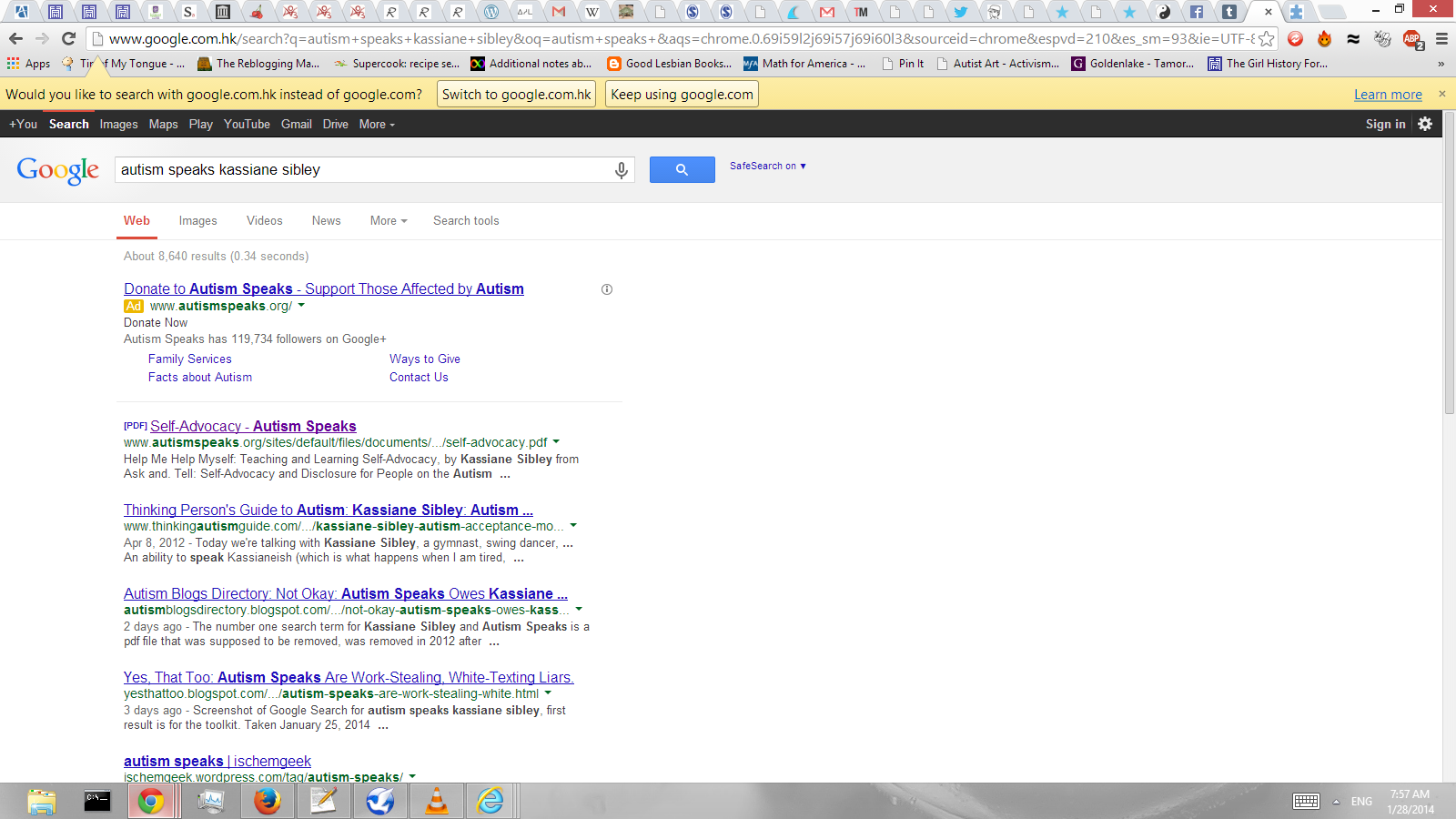Click the browser back arrow
The image size is (1456, 819).
coord(15,39)
